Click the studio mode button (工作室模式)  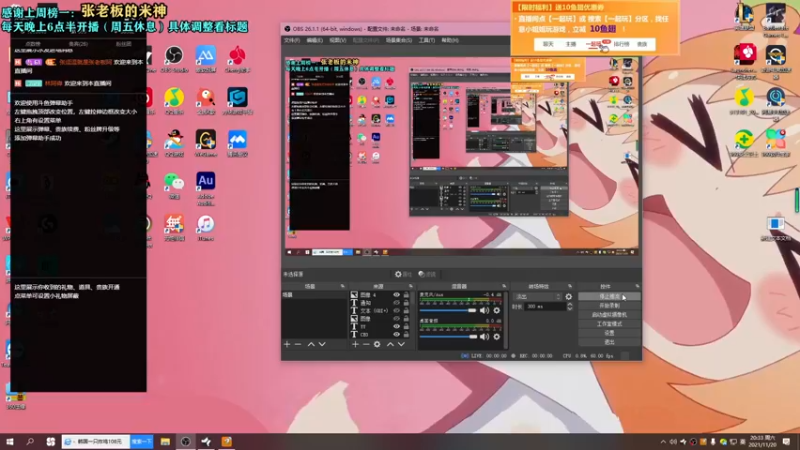(609, 324)
